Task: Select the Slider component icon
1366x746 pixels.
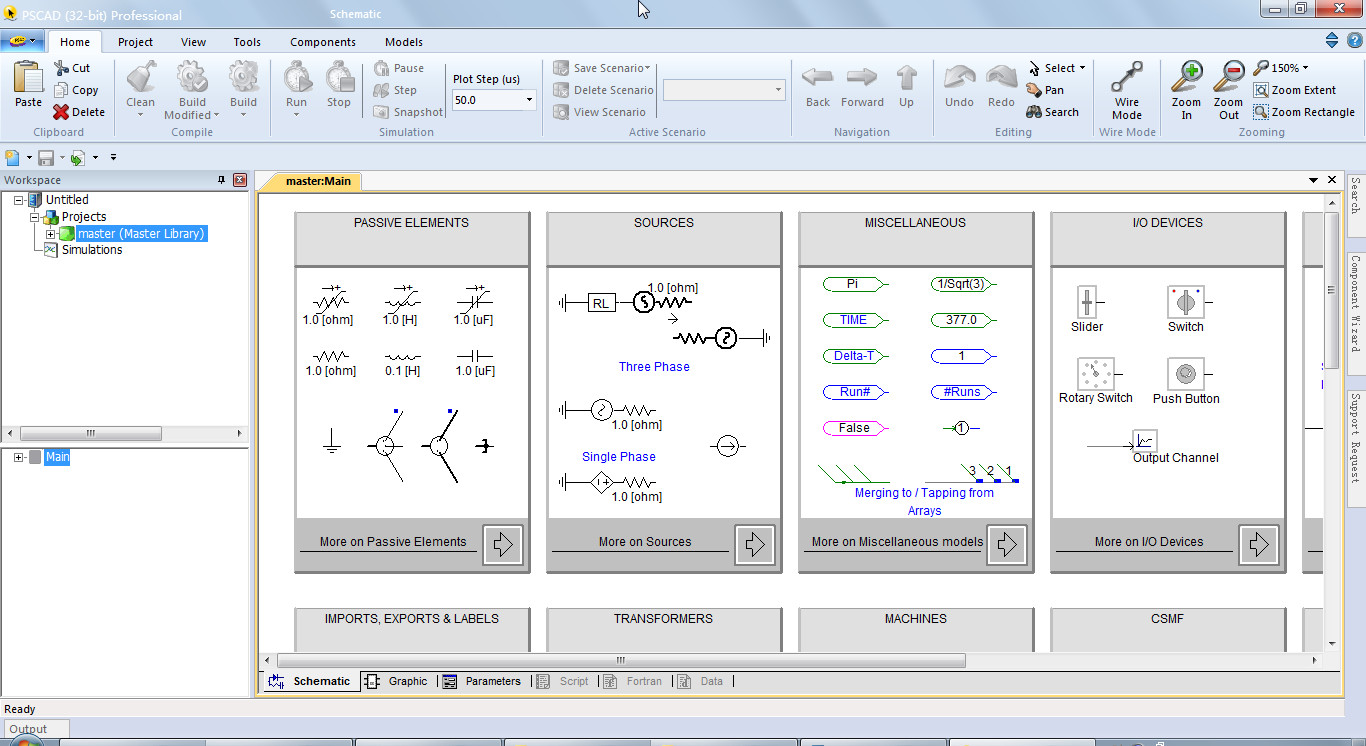Action: click(x=1087, y=302)
